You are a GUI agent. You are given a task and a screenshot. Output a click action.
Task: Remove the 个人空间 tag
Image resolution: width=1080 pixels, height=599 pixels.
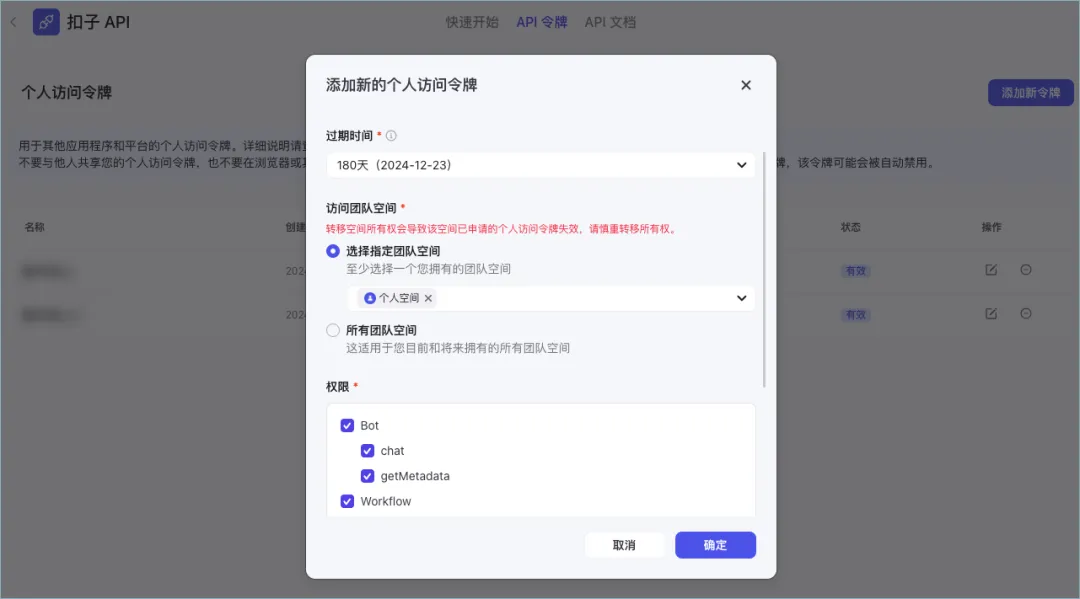428,298
